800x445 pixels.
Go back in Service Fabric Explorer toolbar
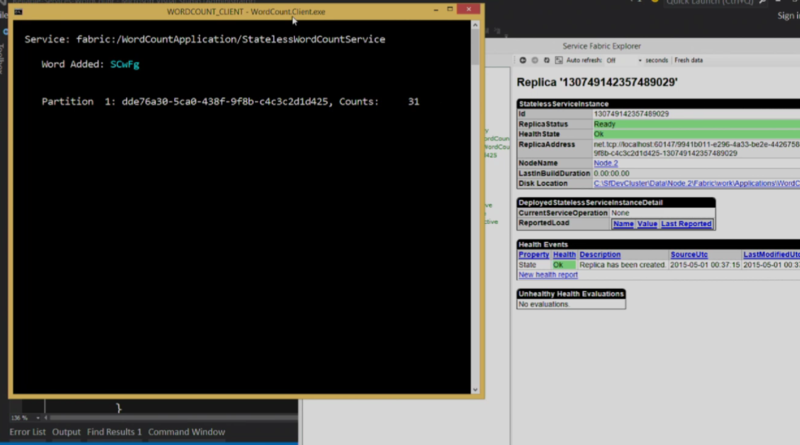tap(522, 60)
